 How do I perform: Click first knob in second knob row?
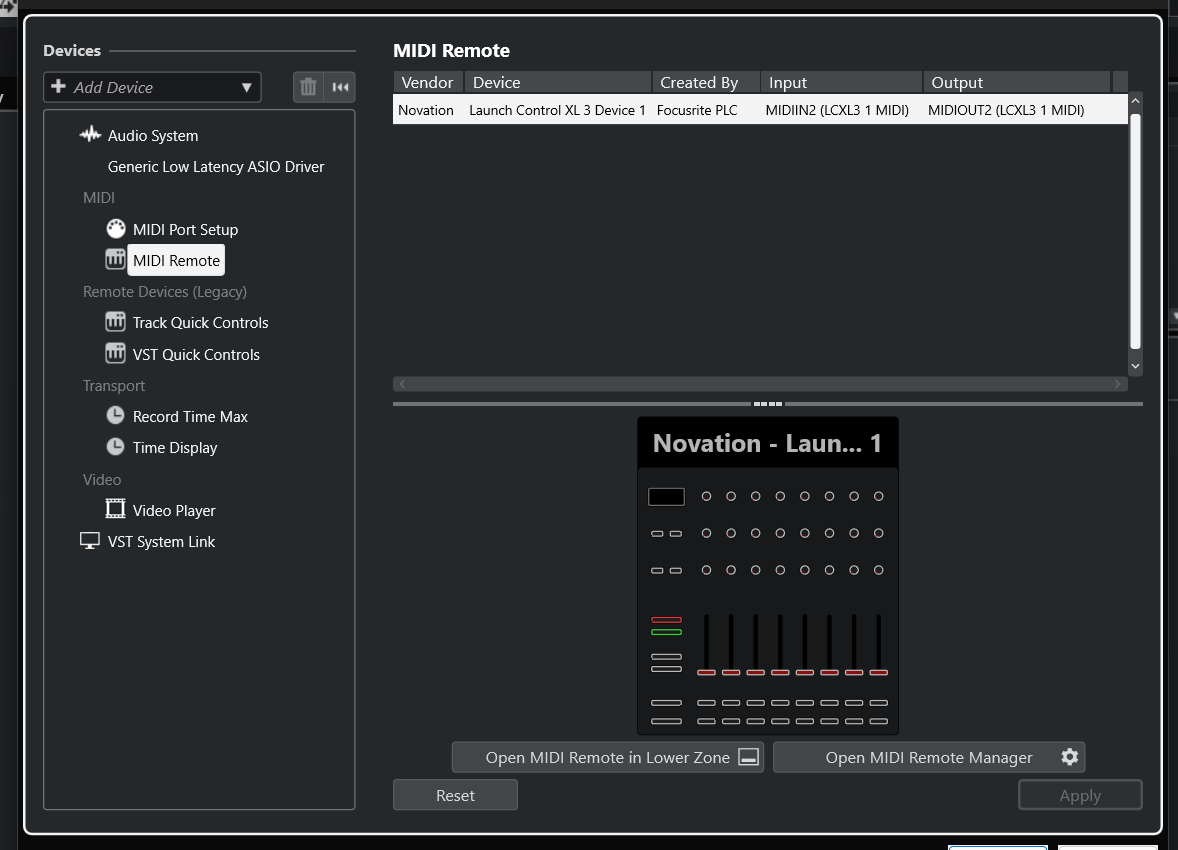pyautogui.click(x=706, y=533)
